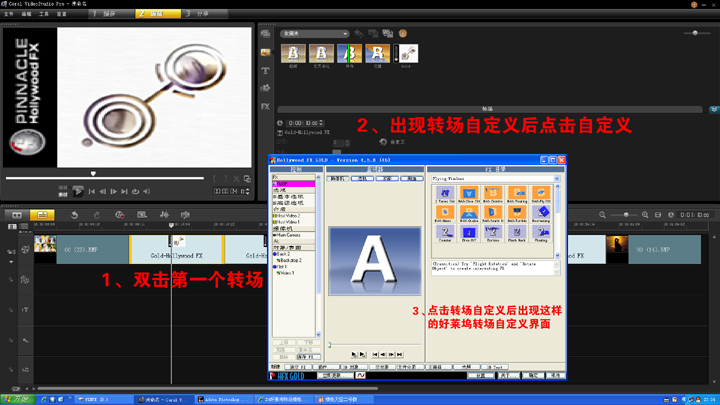Screen dimensions: 720x405
Task: Adjust thumbnail size slider in library
Action: click(695, 33)
